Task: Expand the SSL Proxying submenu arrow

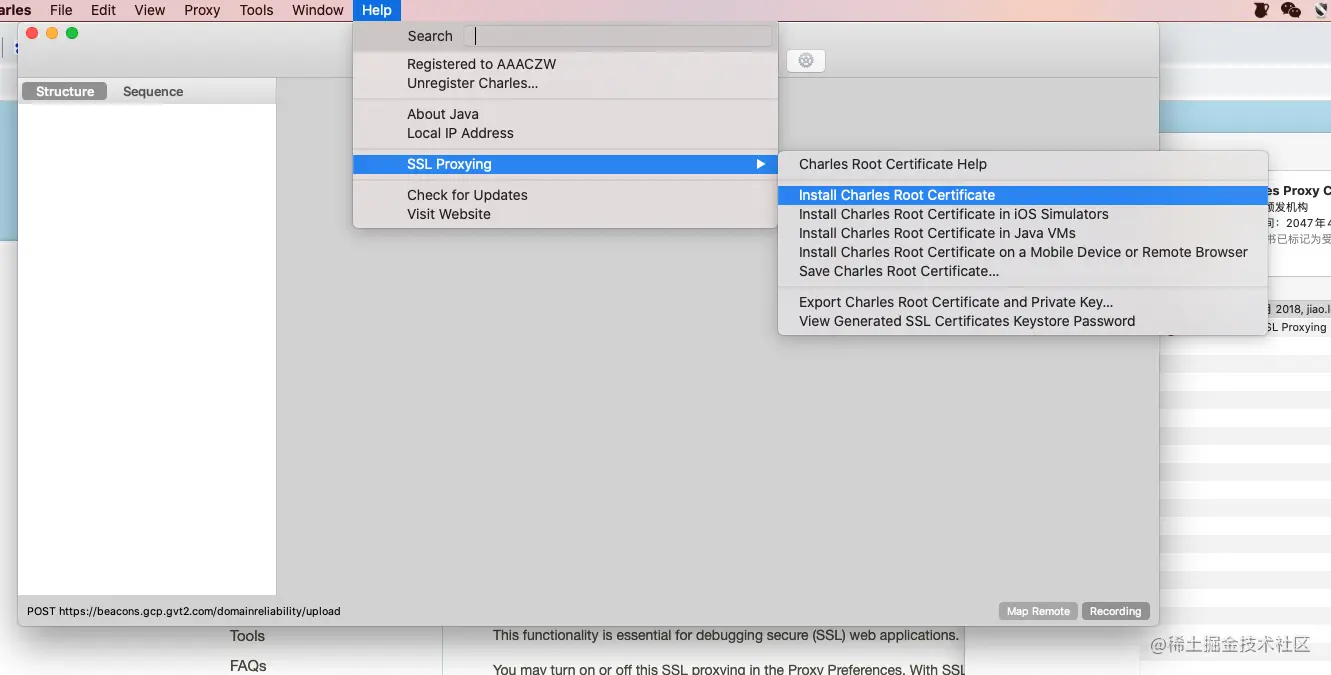Action: click(x=760, y=164)
